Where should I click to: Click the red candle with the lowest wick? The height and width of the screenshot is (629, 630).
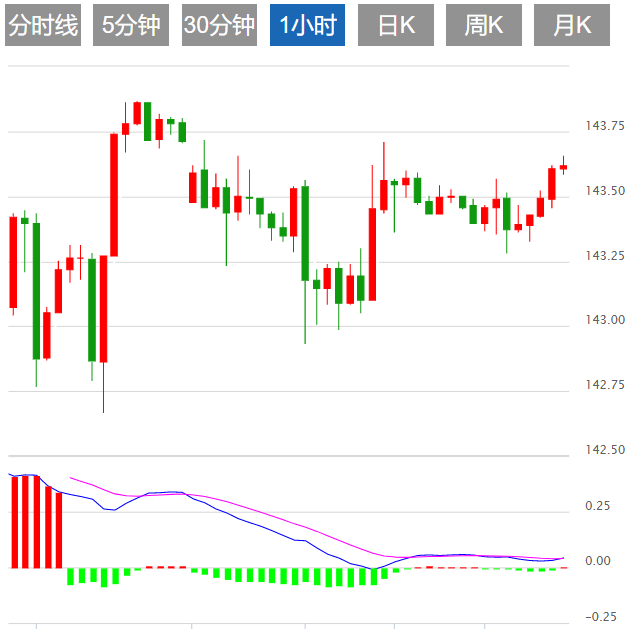(103, 308)
